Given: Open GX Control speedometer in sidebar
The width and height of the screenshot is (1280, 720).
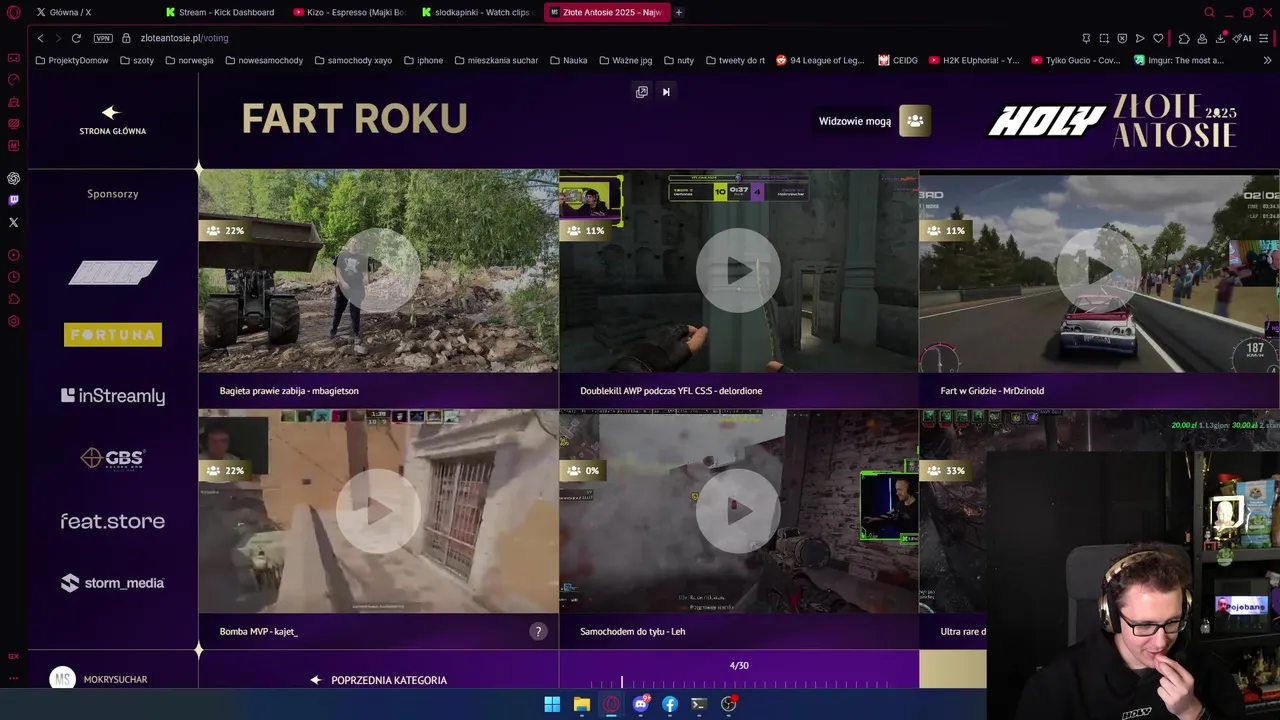Looking at the screenshot, I should tap(13, 80).
